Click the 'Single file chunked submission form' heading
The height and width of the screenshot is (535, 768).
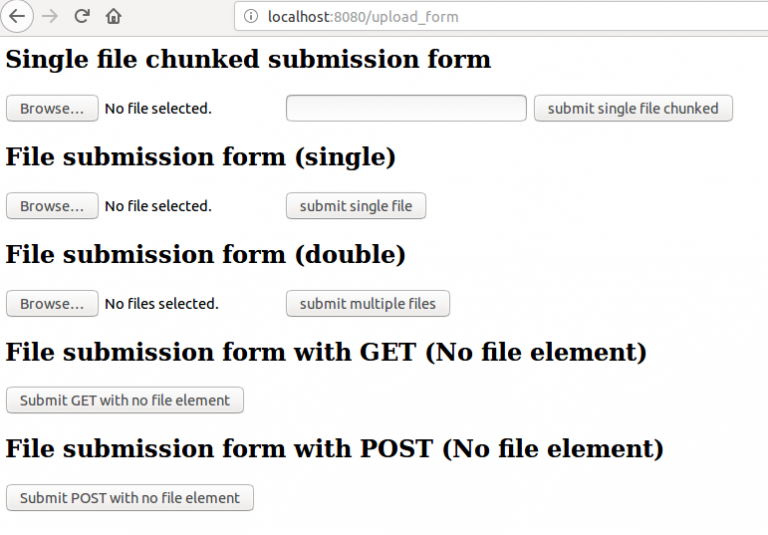coord(248,59)
